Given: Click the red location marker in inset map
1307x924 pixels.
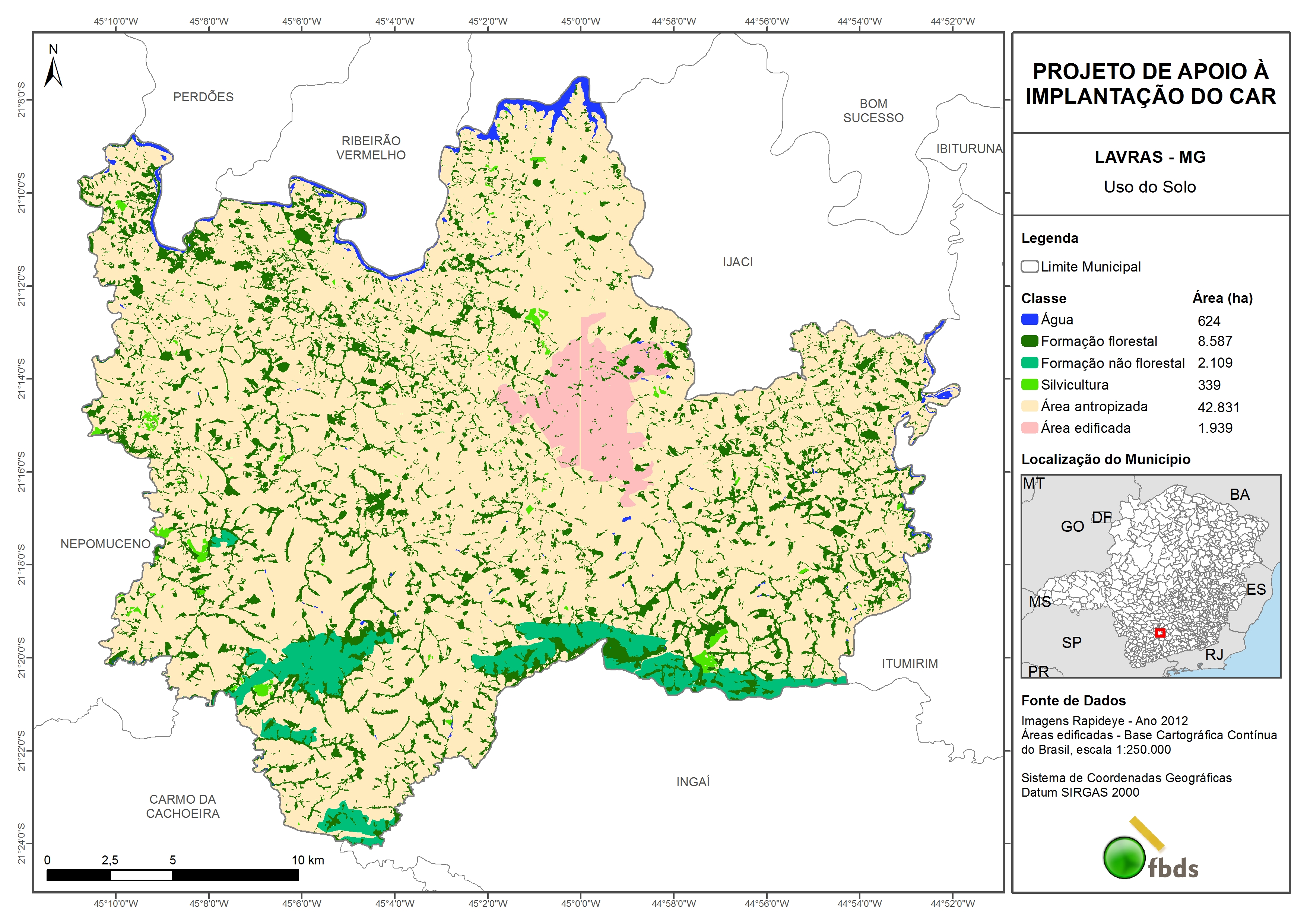Looking at the screenshot, I should point(1160,633).
